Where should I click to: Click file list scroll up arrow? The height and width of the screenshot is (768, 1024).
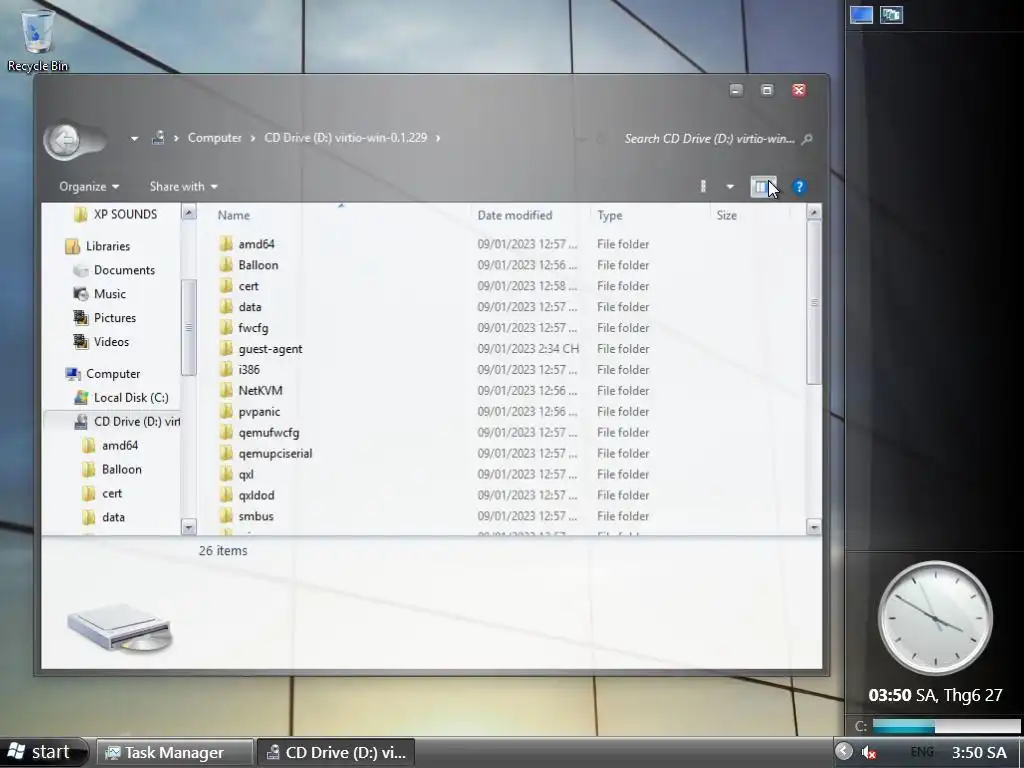(x=814, y=212)
